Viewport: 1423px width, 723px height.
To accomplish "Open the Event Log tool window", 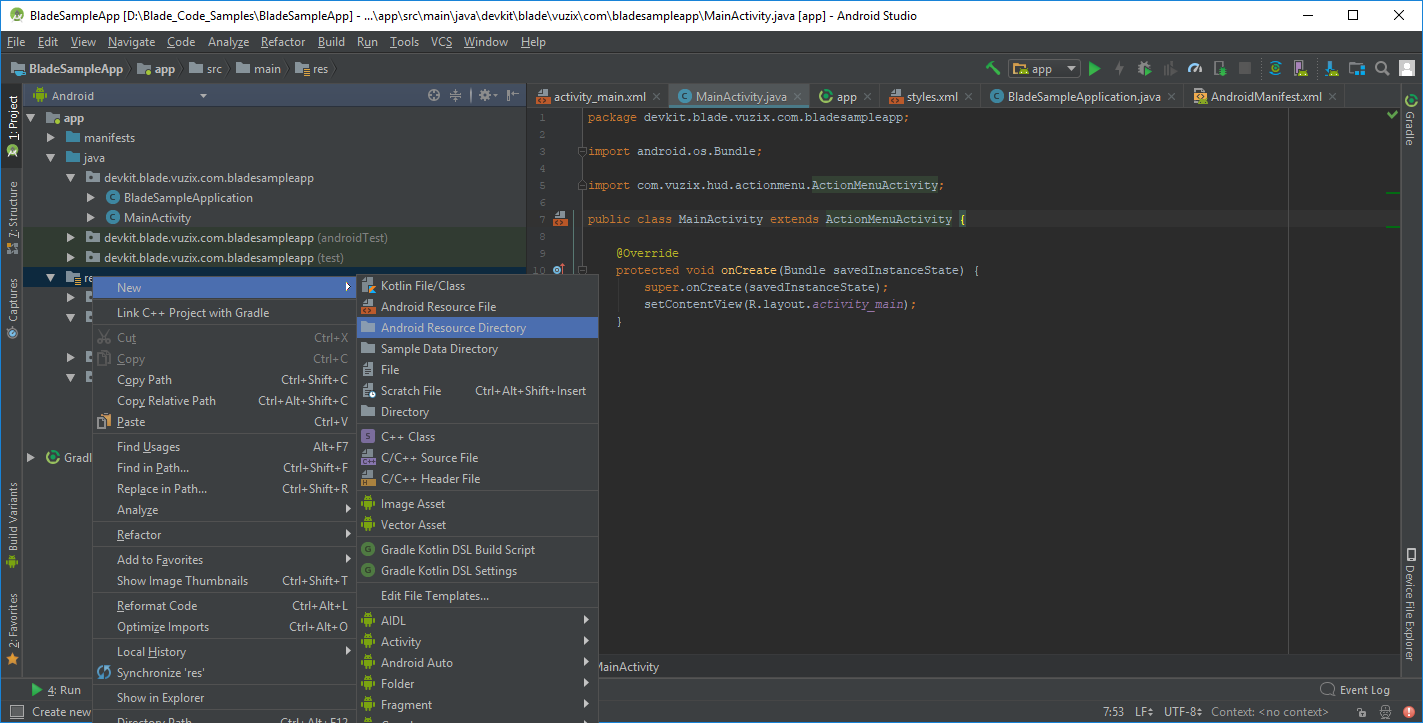I will pos(1355,690).
